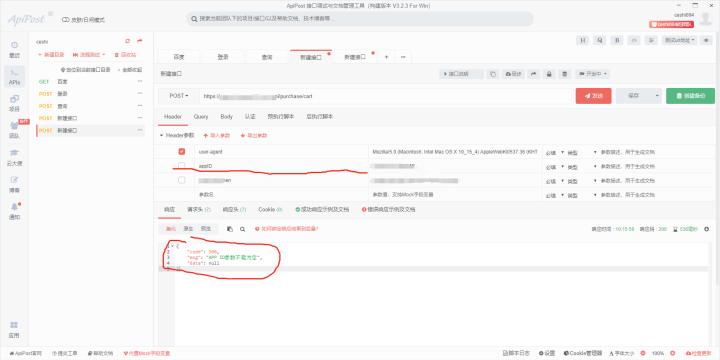Viewport: 720px width, 360px height.
Task: Switch to the Query tab
Action: [201, 117]
